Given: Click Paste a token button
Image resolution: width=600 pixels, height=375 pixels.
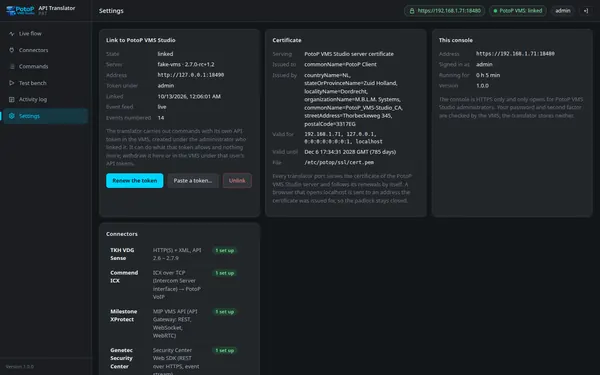Looking at the screenshot, I should click(x=193, y=181).
